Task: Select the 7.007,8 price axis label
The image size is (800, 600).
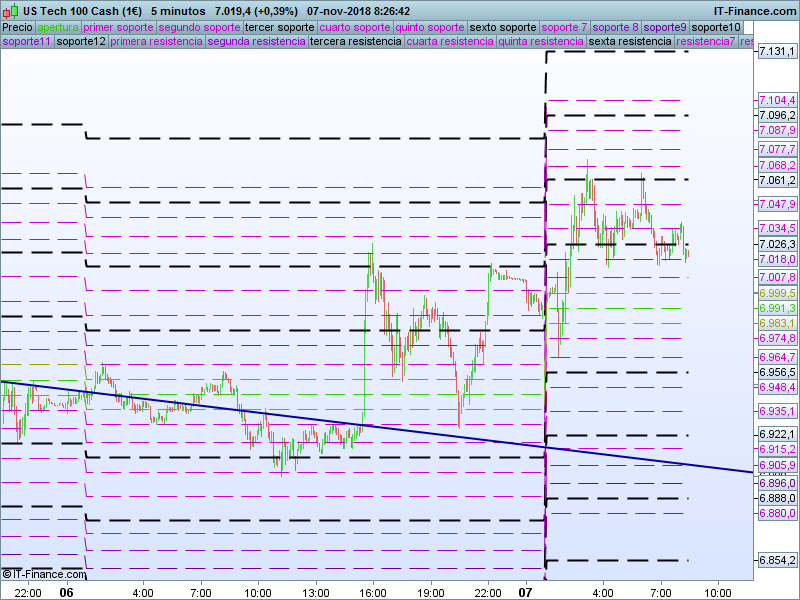Action: 777,277
